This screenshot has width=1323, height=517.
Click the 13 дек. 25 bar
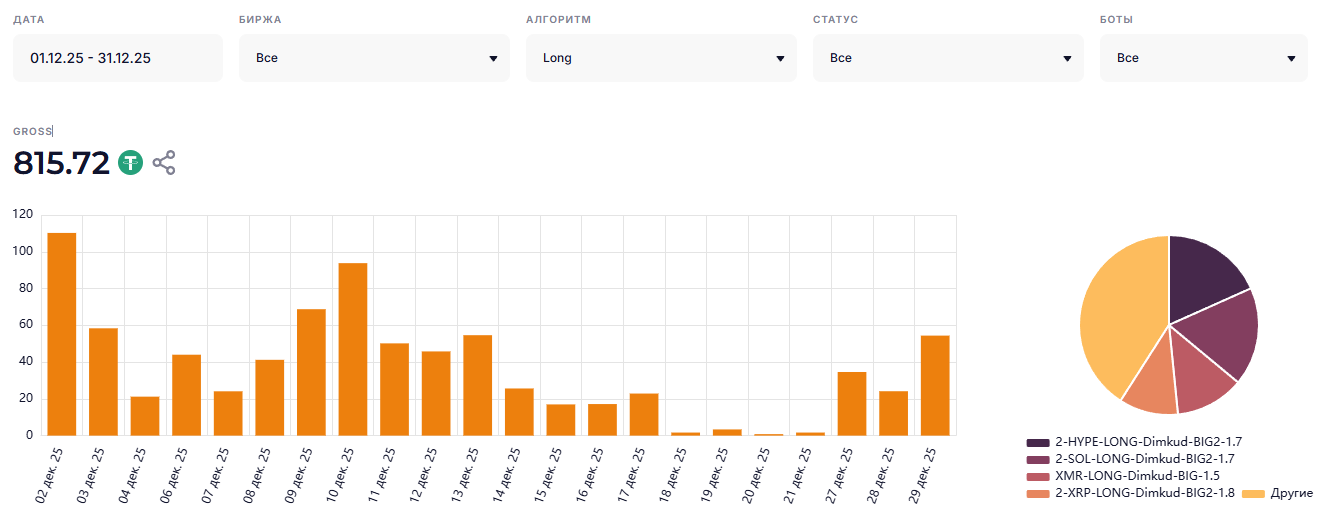tap(477, 385)
